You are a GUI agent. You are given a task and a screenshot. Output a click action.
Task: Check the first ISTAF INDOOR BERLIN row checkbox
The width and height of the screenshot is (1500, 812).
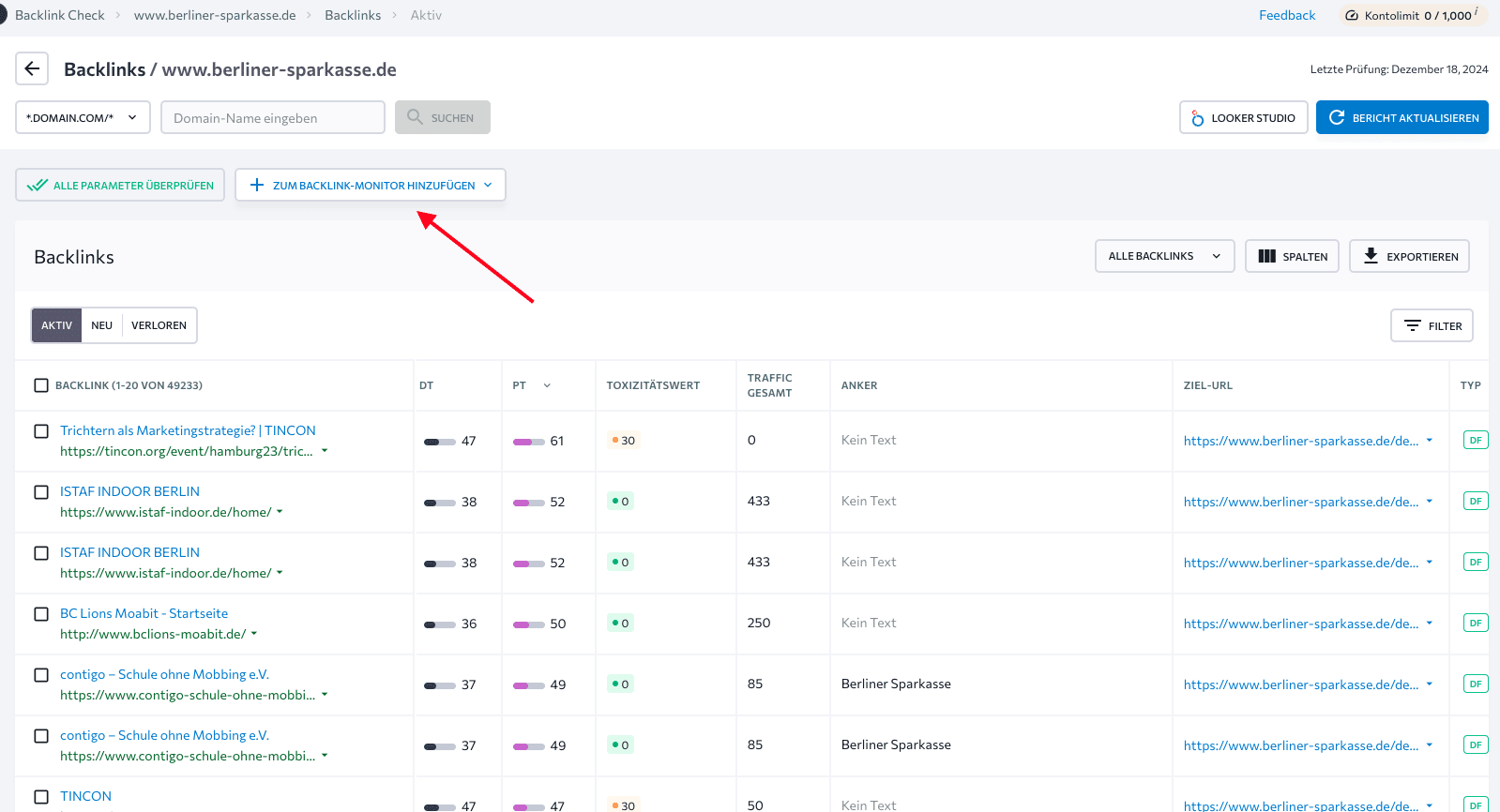pos(41,492)
